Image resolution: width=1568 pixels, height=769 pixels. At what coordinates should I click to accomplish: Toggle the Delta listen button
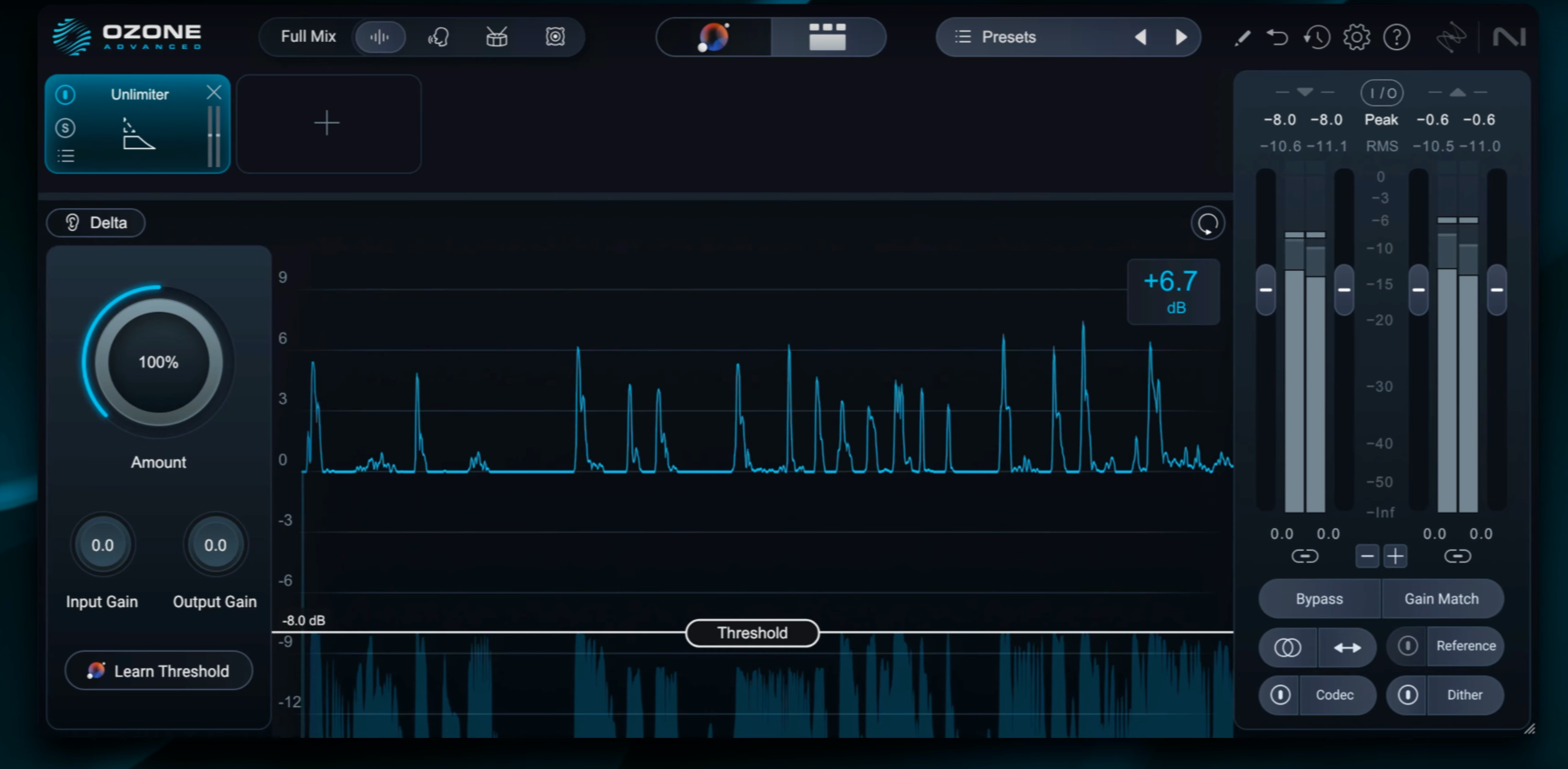click(x=95, y=223)
